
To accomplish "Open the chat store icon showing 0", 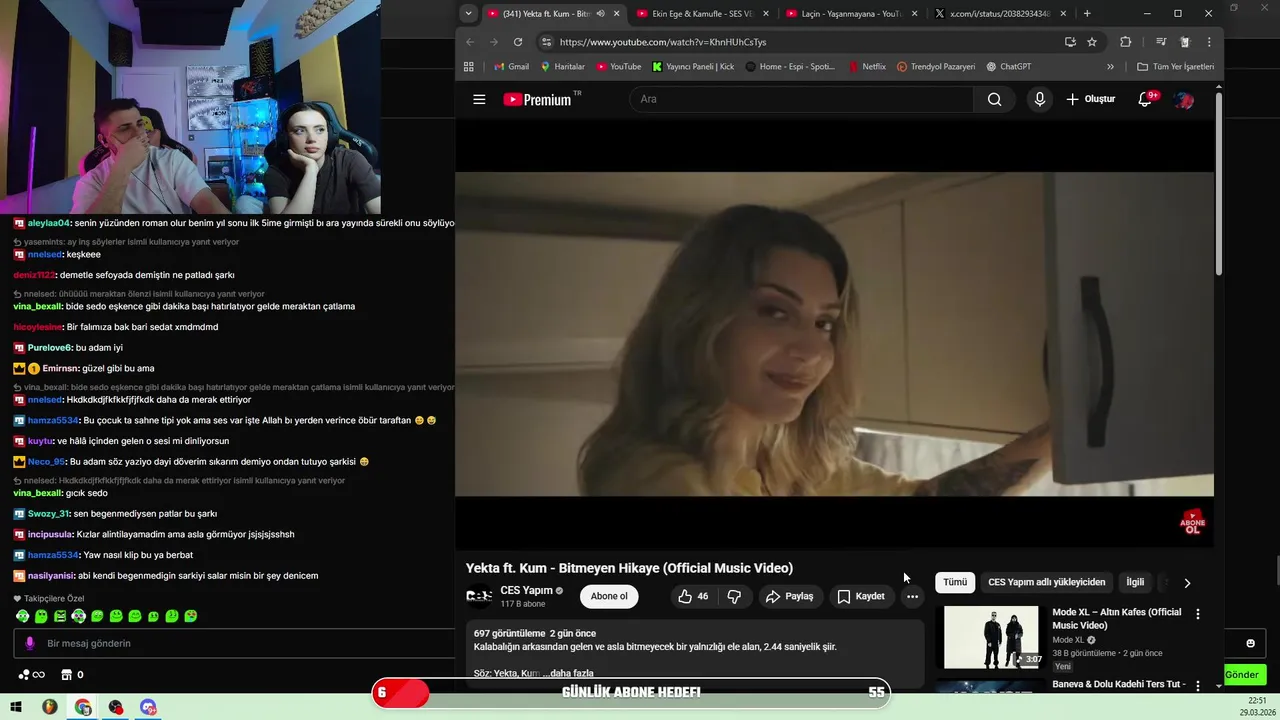I will [x=72, y=675].
